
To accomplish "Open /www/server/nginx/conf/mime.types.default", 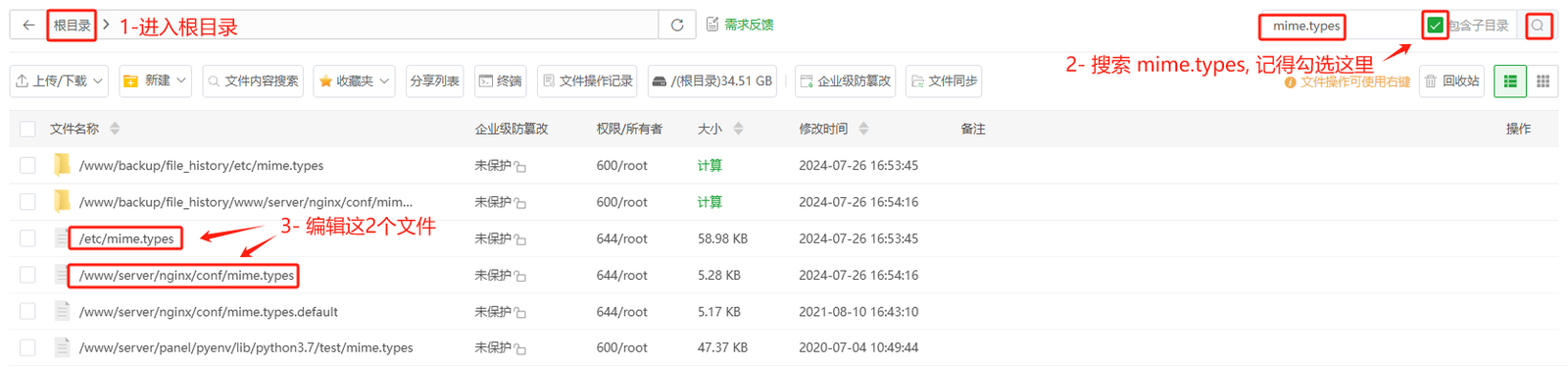I will pos(208,312).
